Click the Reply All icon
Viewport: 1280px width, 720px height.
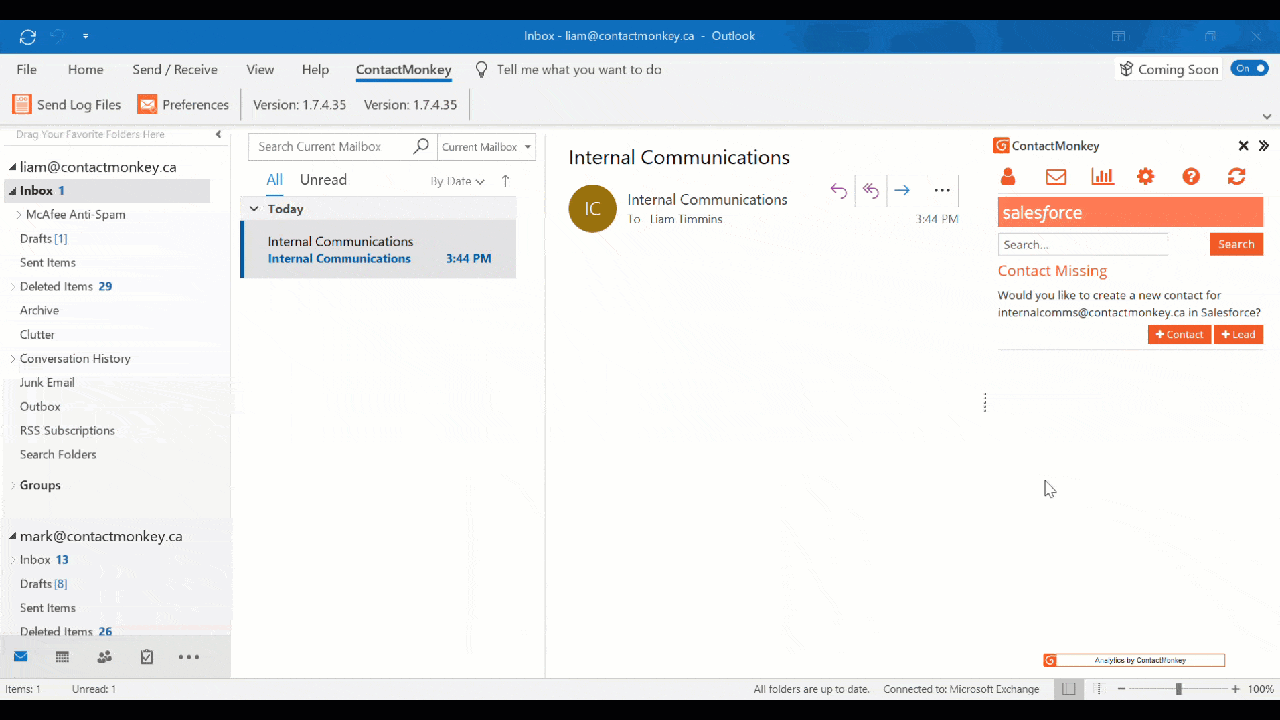[x=871, y=191]
